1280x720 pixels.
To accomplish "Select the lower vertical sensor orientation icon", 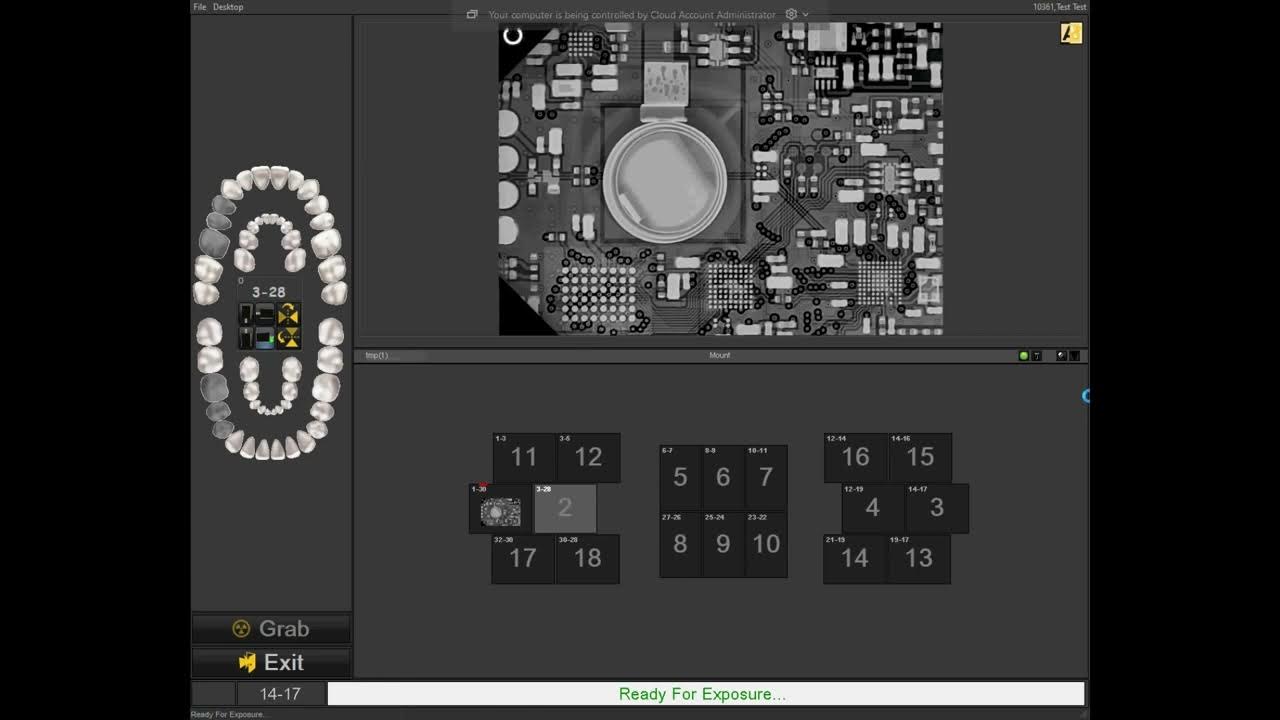I will 245,338.
